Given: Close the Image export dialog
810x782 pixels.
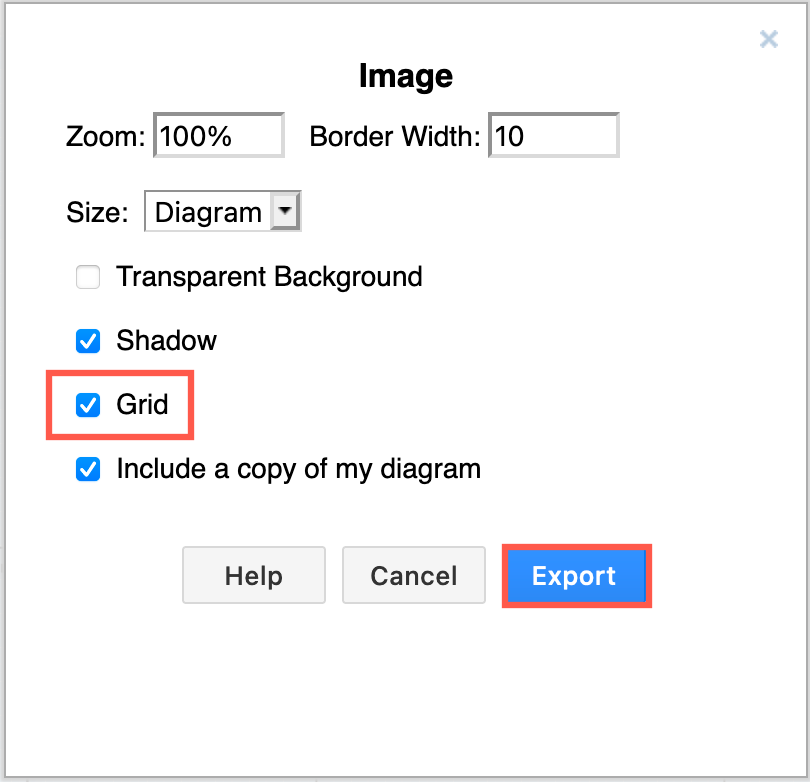Looking at the screenshot, I should pyautogui.click(x=768, y=39).
